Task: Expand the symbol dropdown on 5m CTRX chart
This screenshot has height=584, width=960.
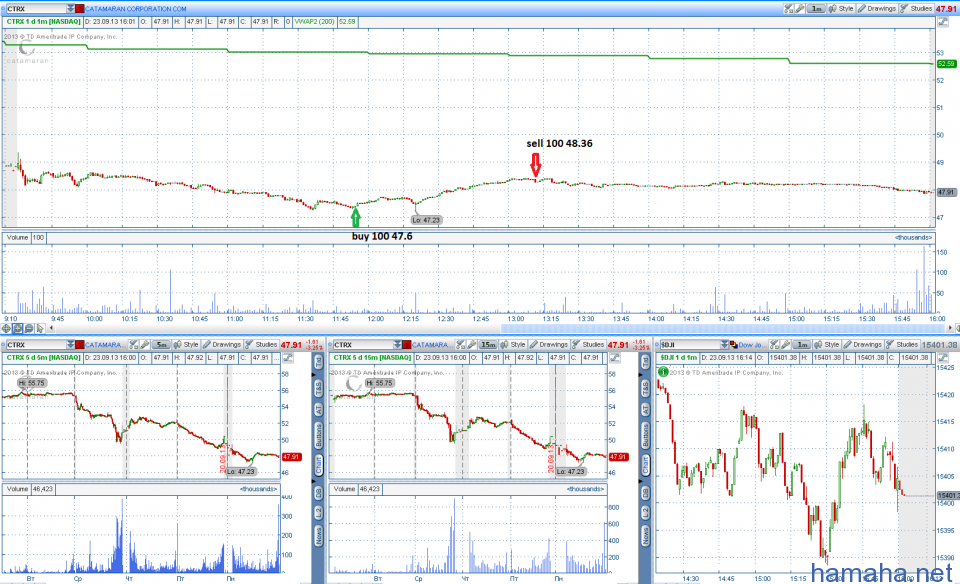Action: tap(70, 345)
